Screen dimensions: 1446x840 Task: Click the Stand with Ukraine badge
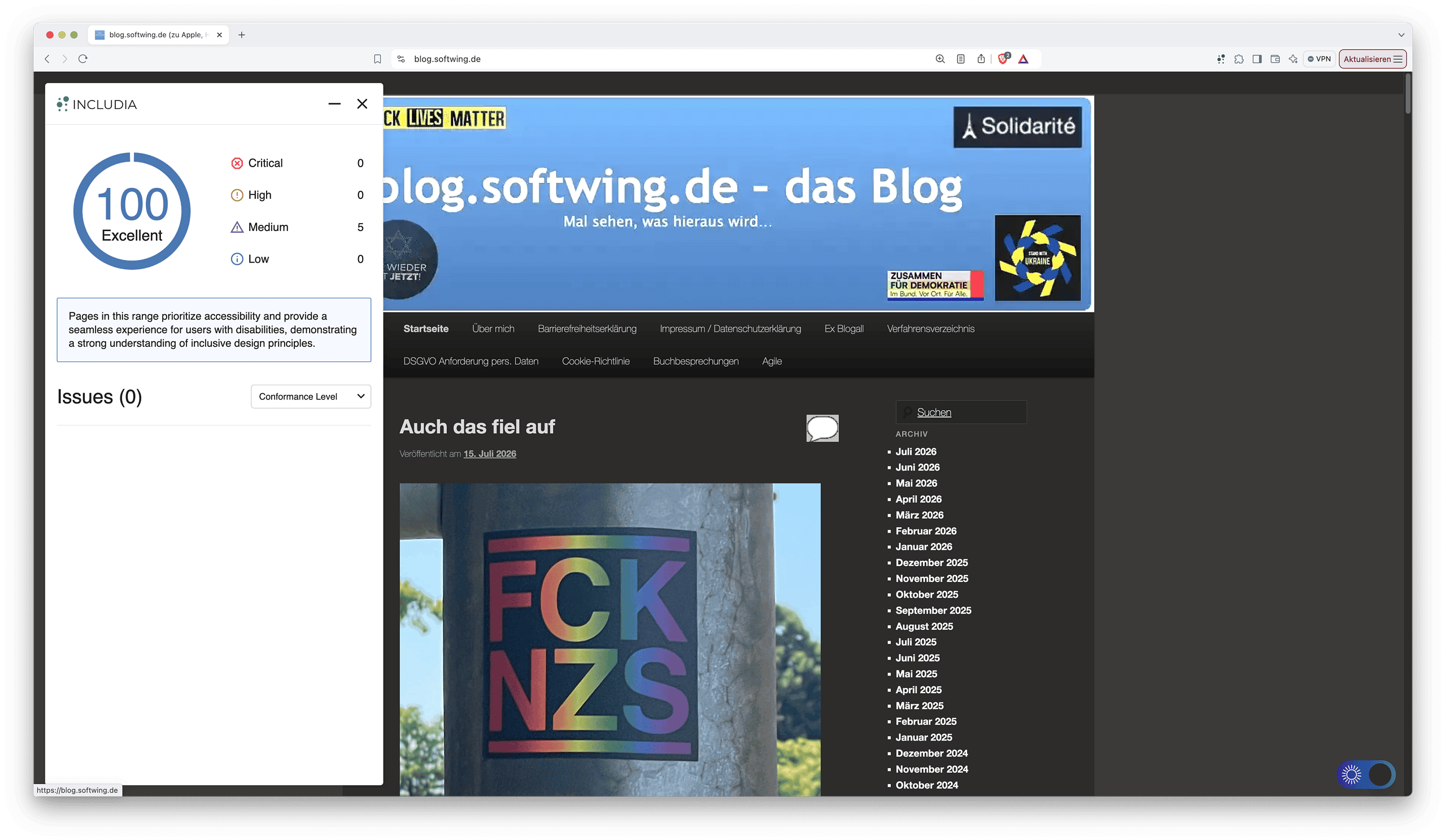(1038, 258)
